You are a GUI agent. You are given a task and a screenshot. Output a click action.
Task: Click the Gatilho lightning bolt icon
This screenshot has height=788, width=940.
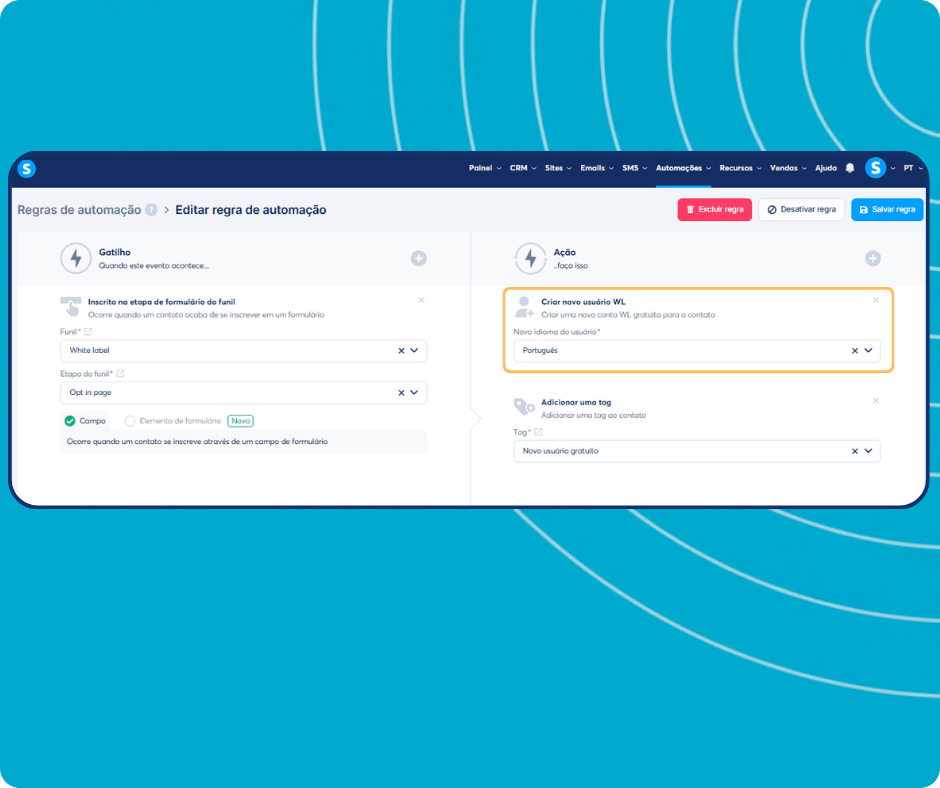pos(76,258)
